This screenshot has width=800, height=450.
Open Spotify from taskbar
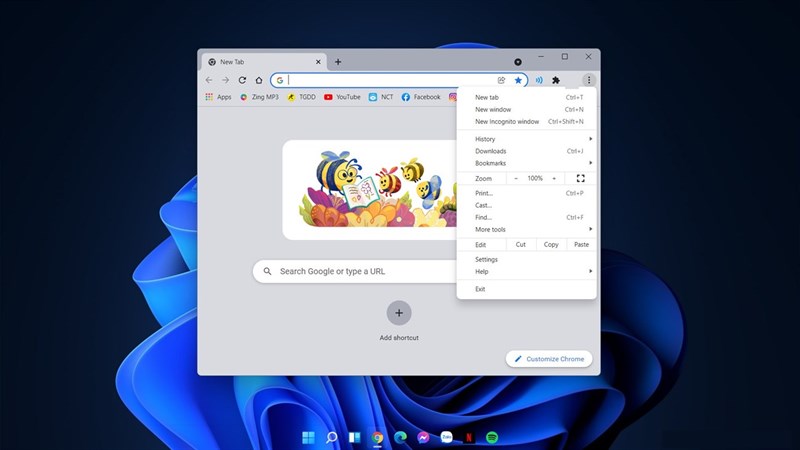tap(492, 437)
